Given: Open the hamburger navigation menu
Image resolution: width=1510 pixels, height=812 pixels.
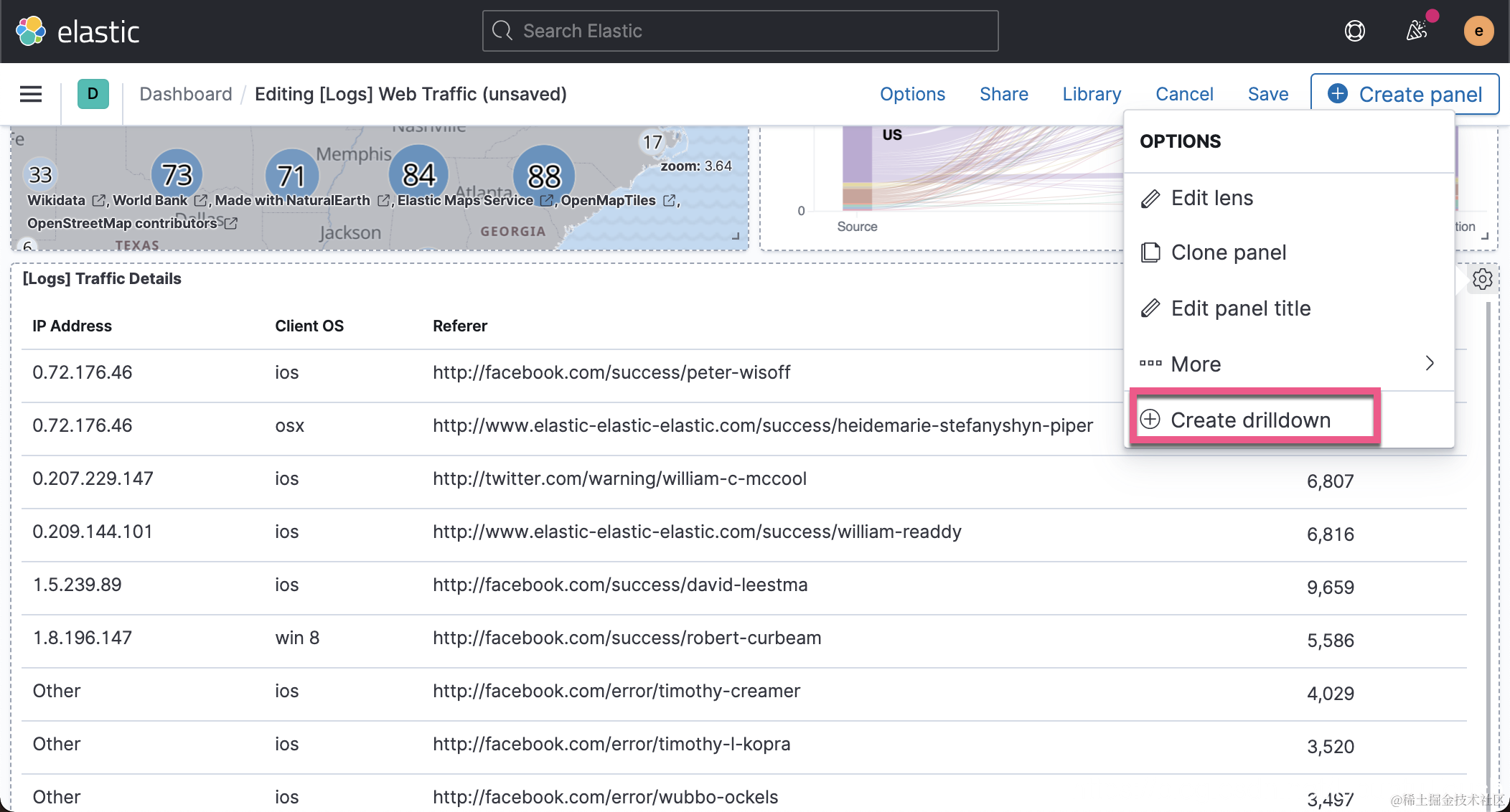Looking at the screenshot, I should coord(30,94).
